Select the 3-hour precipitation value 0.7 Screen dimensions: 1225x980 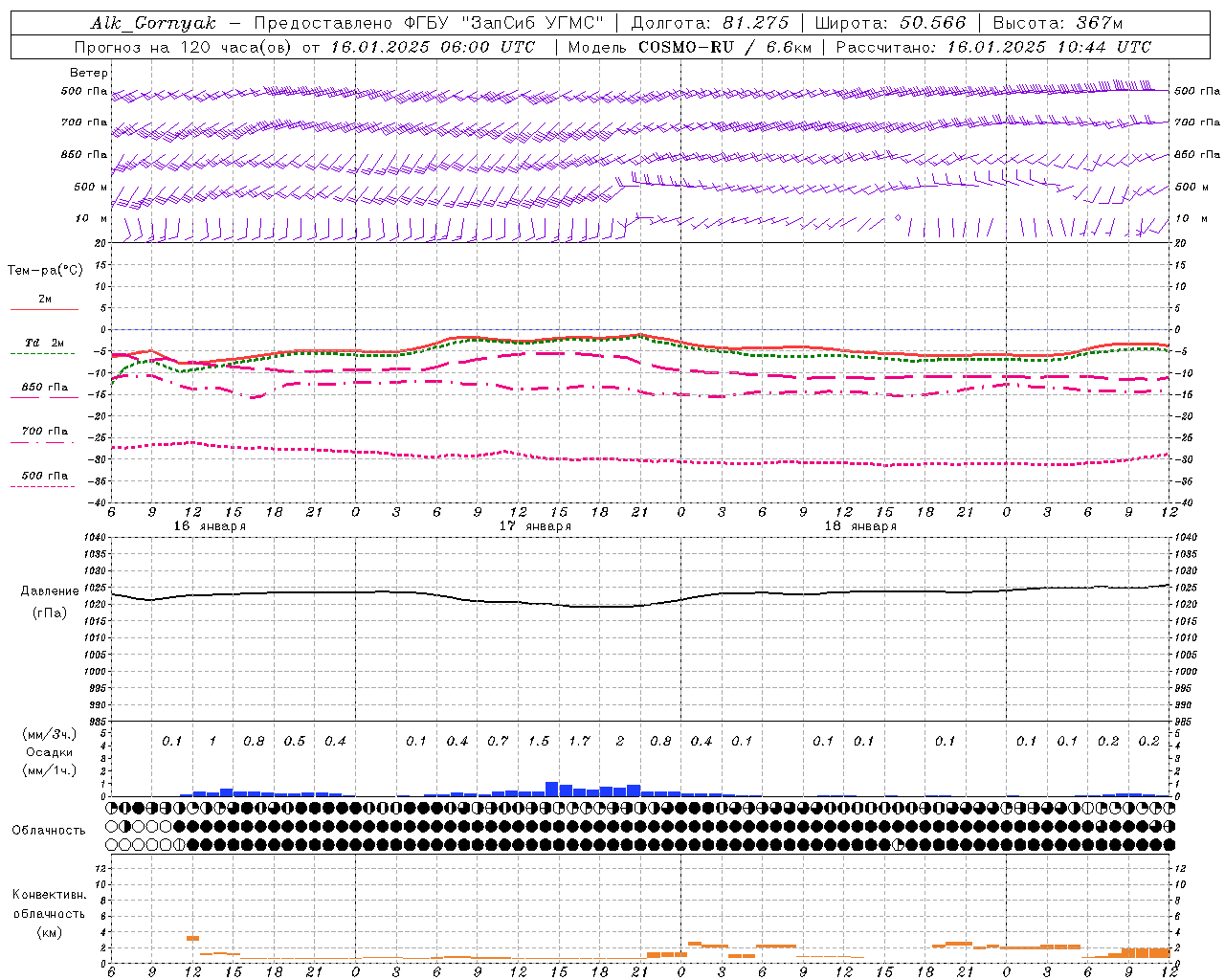click(x=498, y=741)
